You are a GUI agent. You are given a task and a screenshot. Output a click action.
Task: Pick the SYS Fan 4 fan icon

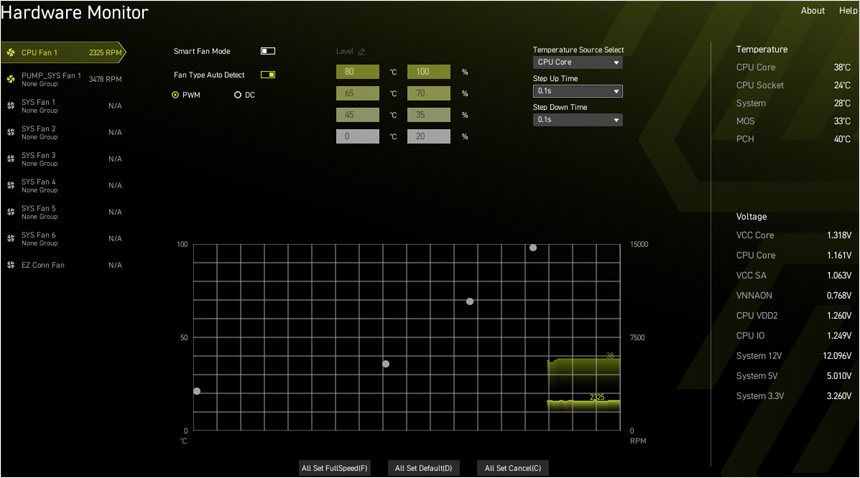[11, 185]
